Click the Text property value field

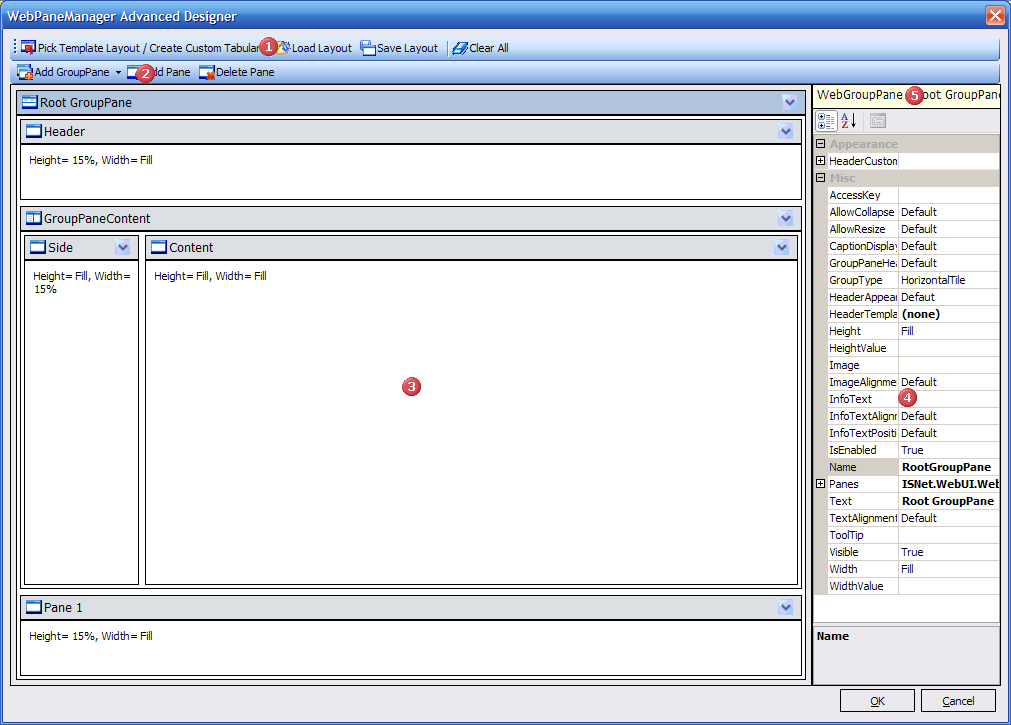point(948,501)
